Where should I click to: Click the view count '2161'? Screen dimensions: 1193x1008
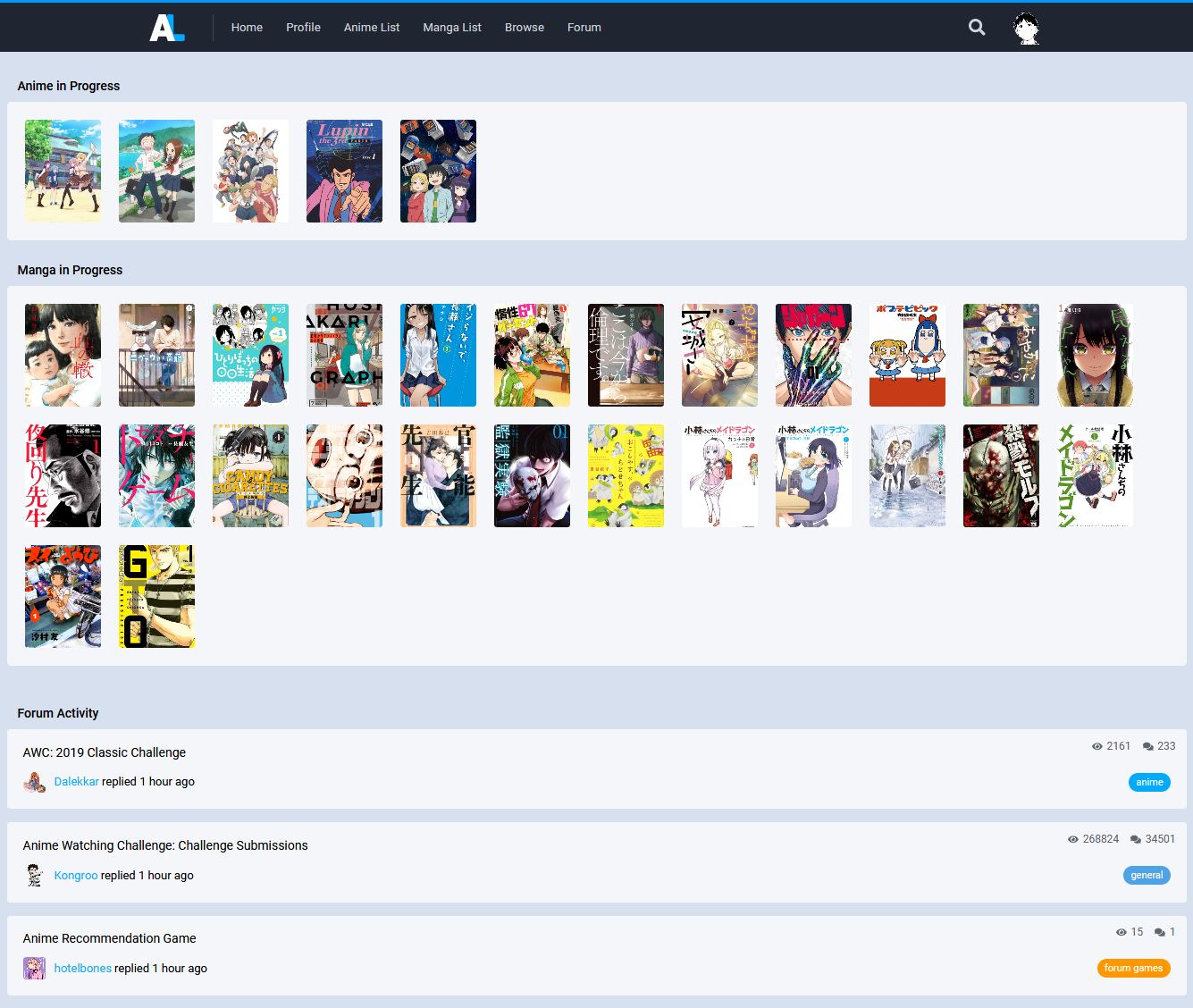click(1119, 746)
